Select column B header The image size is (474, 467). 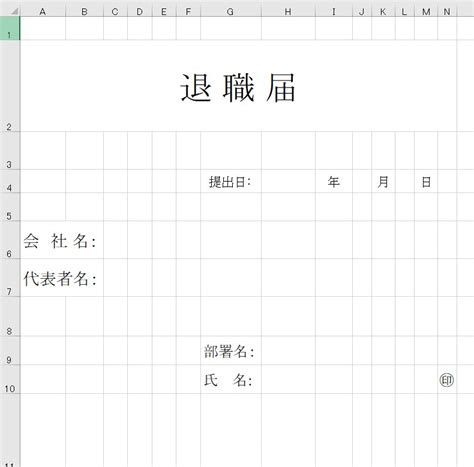pyautogui.click(x=84, y=12)
